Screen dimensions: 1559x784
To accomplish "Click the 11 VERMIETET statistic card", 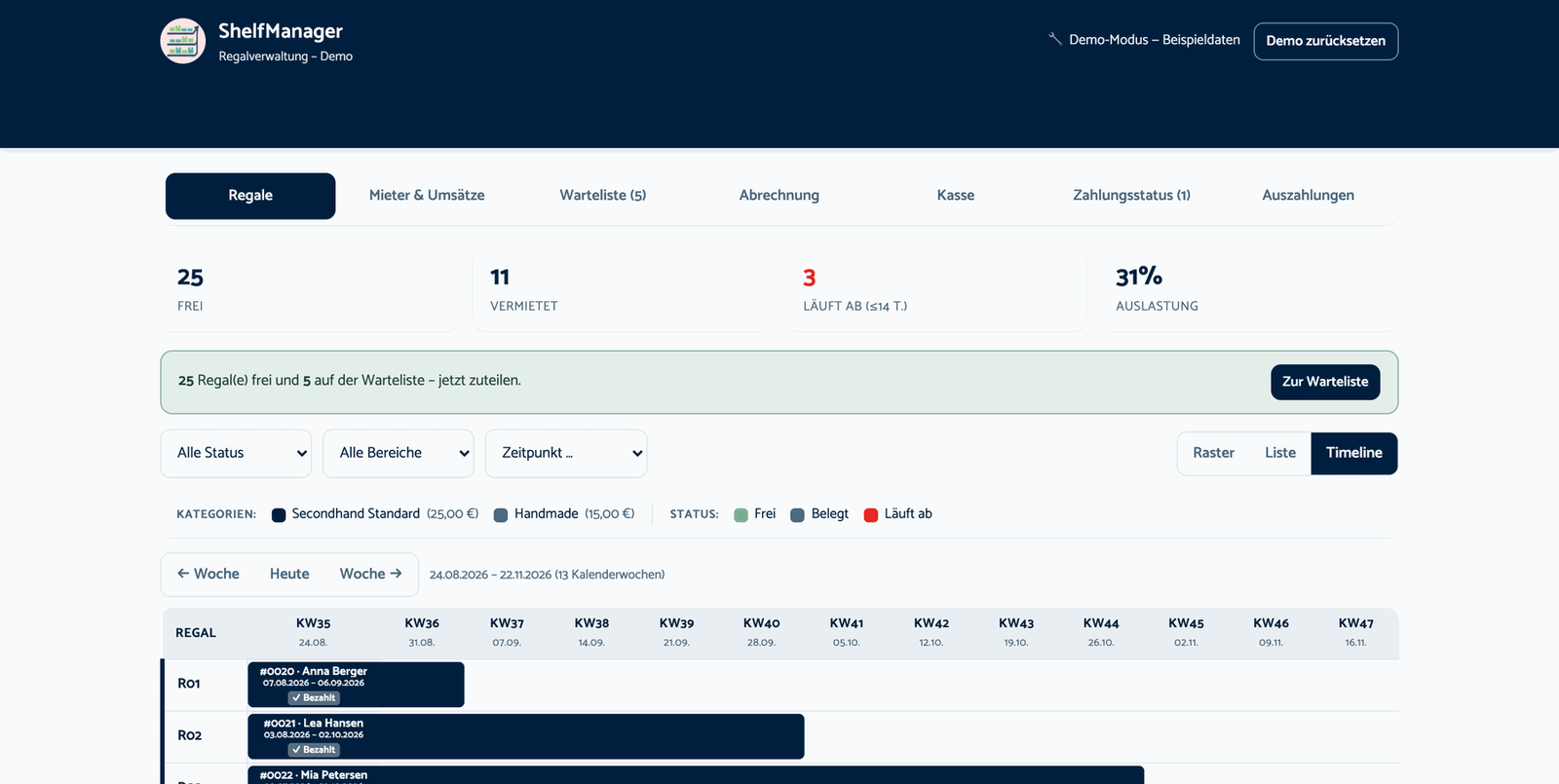I will [622, 291].
